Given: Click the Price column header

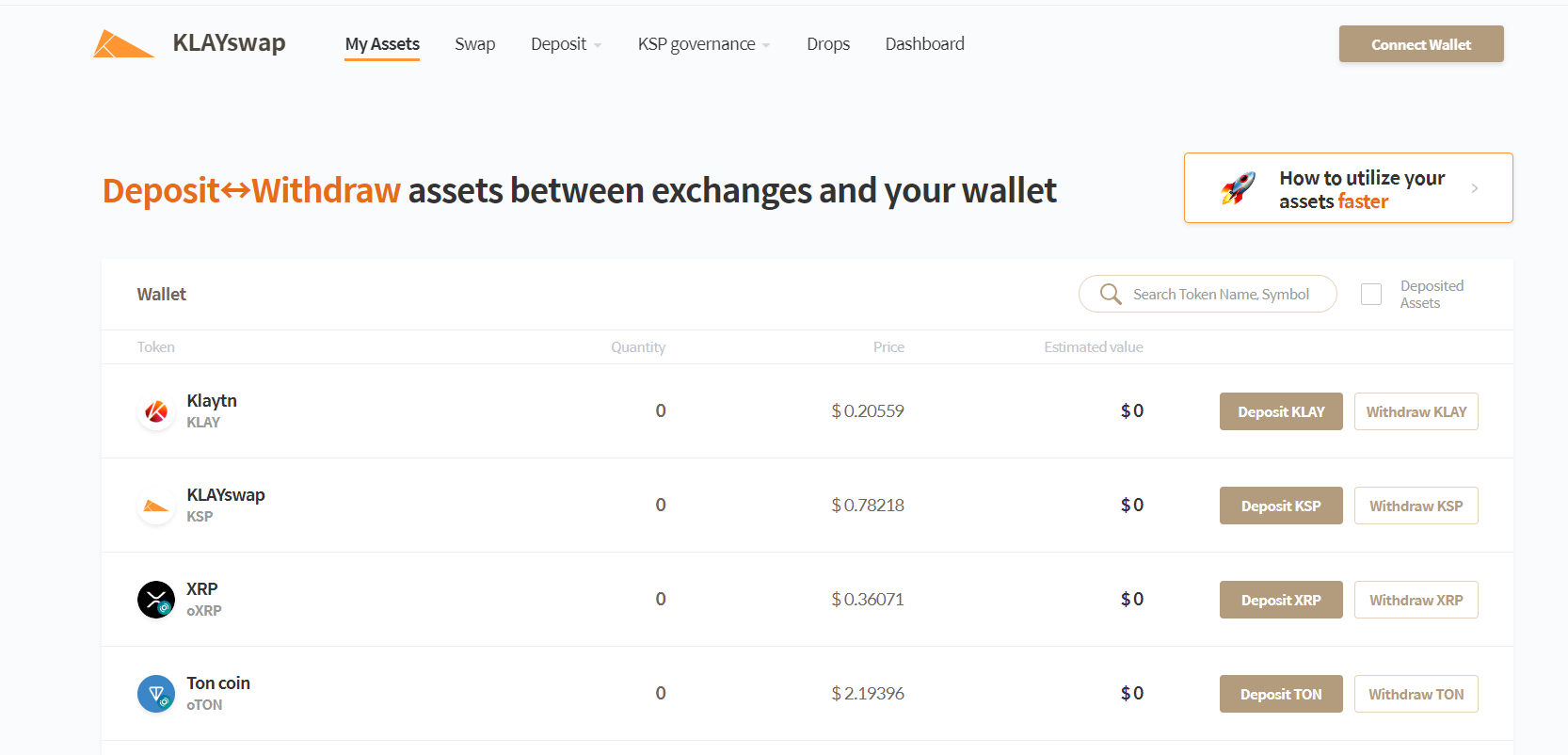Looking at the screenshot, I should coord(888,347).
